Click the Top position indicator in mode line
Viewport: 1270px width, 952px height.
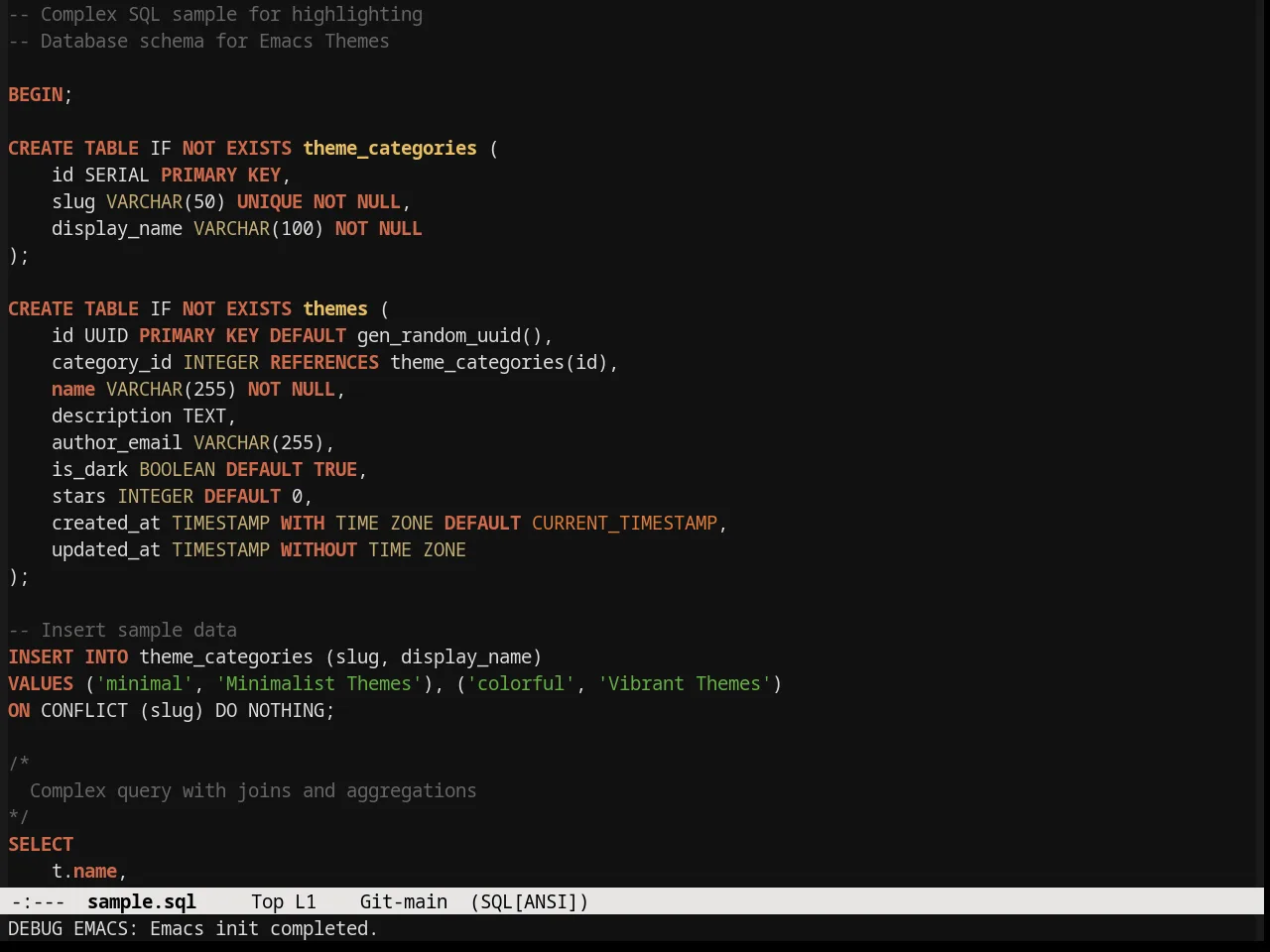pos(267,901)
